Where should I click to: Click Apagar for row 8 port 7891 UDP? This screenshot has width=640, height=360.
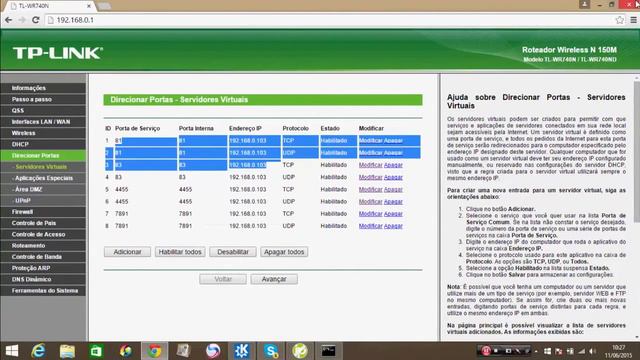pyautogui.click(x=393, y=226)
